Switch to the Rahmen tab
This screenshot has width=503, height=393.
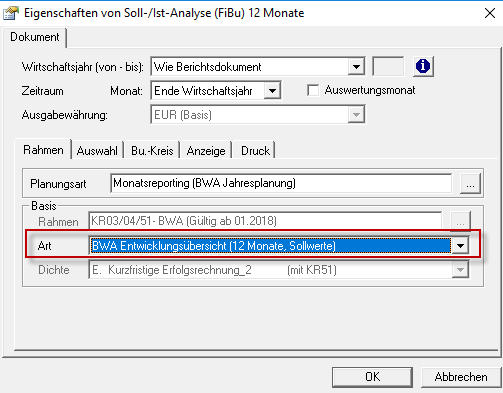click(43, 150)
